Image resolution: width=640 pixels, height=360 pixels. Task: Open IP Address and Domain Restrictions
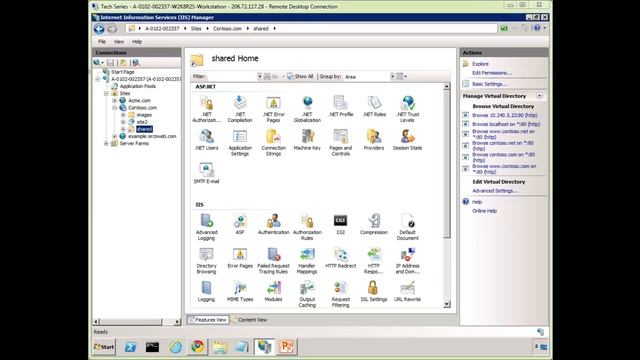click(407, 260)
